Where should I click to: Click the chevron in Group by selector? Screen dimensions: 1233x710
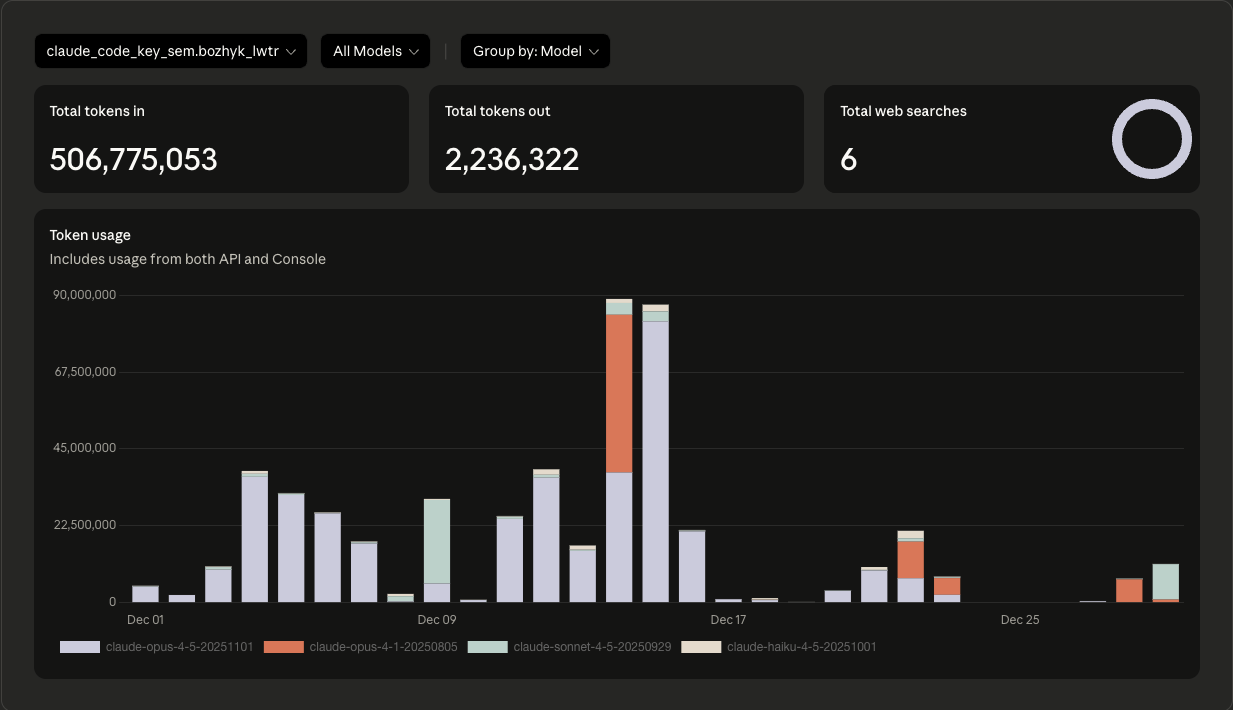click(x=594, y=51)
